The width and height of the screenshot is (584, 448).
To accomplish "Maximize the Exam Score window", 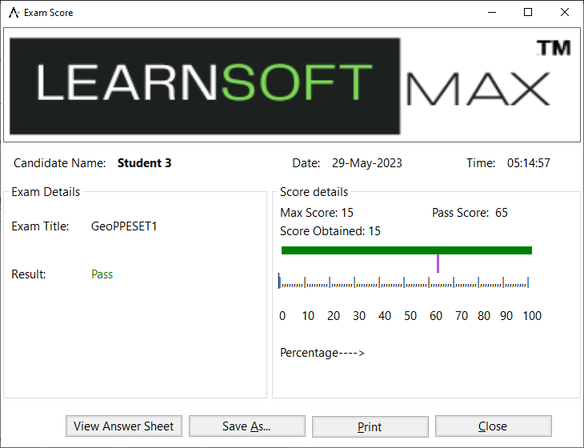I will [x=528, y=12].
